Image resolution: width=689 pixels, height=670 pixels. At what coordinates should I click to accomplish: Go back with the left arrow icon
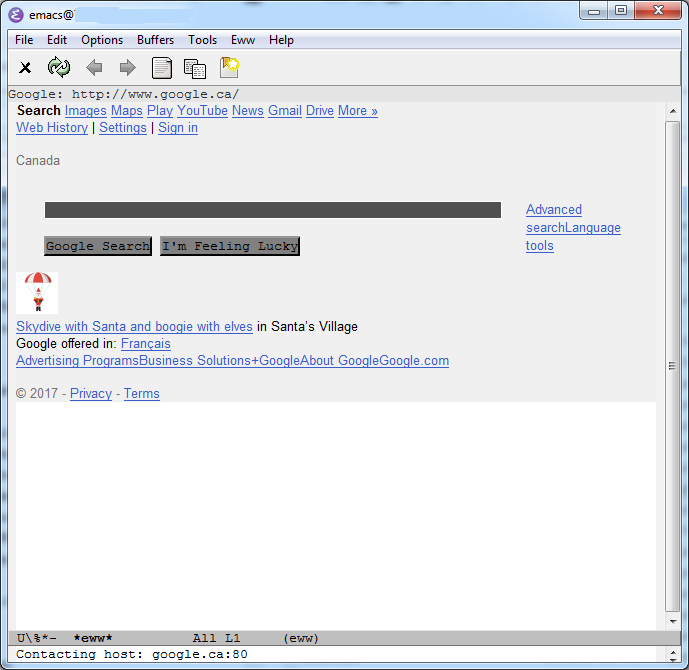94,68
